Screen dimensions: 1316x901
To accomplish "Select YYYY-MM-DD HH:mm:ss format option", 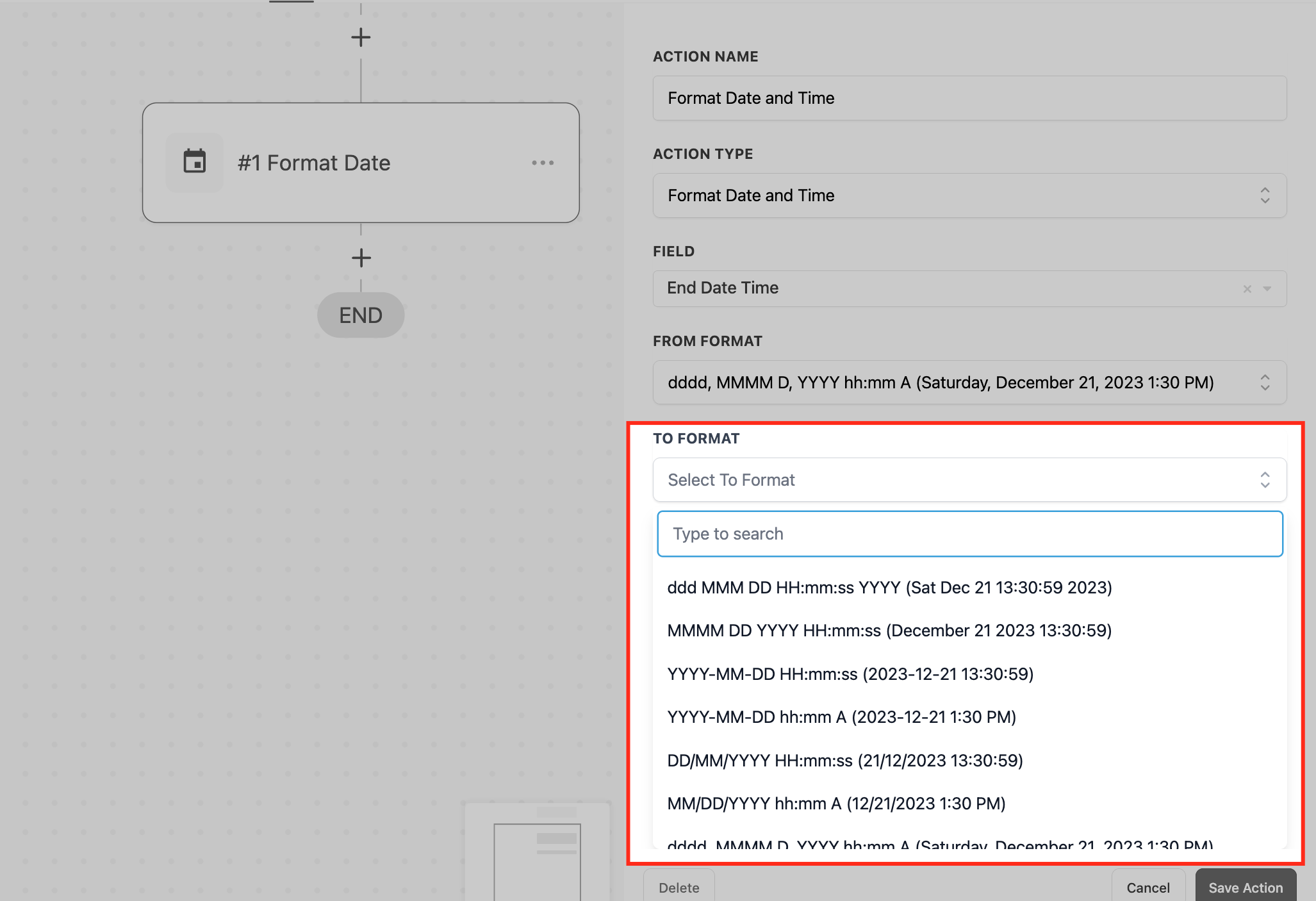I will [850, 674].
